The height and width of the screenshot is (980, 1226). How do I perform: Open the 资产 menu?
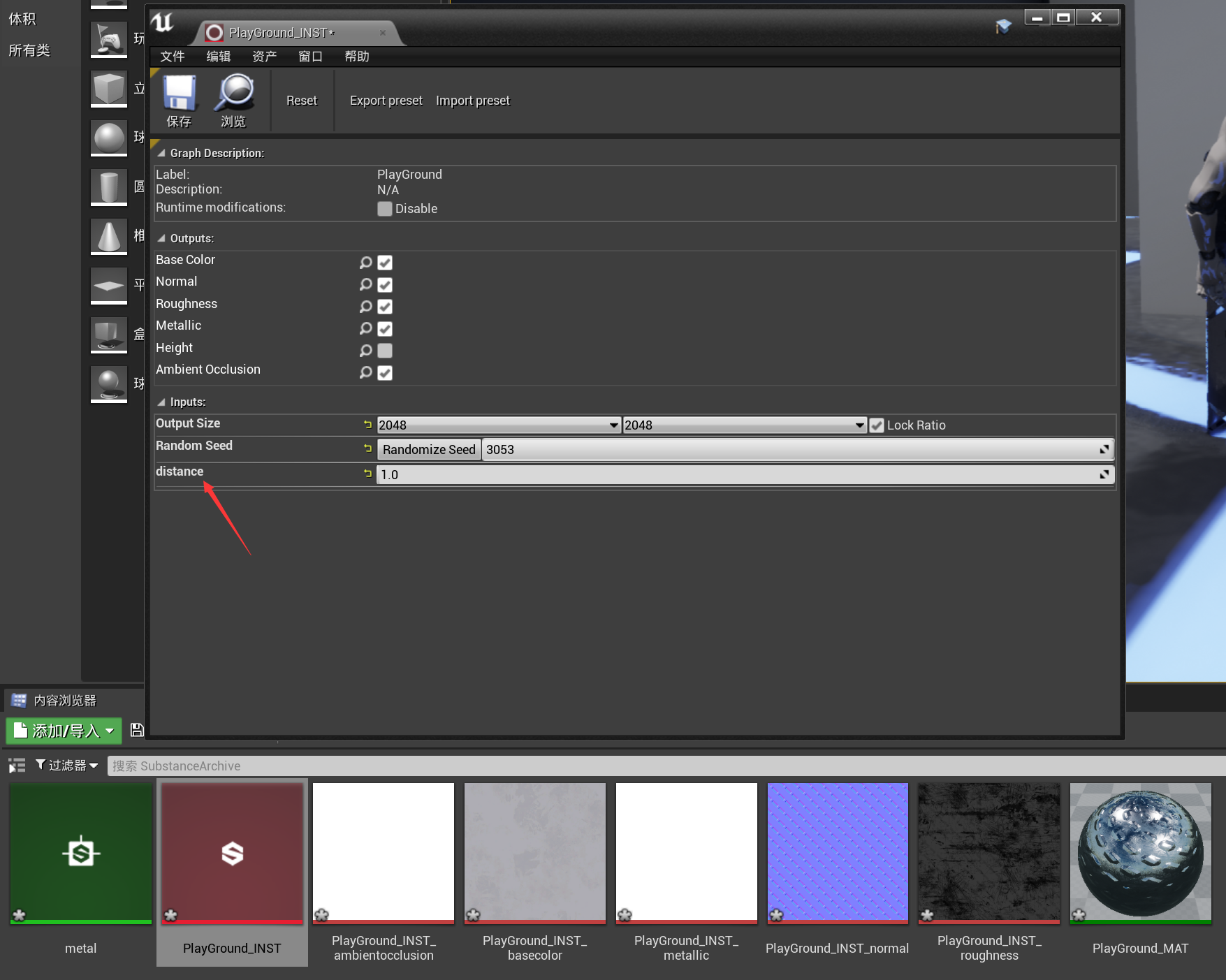click(x=264, y=57)
